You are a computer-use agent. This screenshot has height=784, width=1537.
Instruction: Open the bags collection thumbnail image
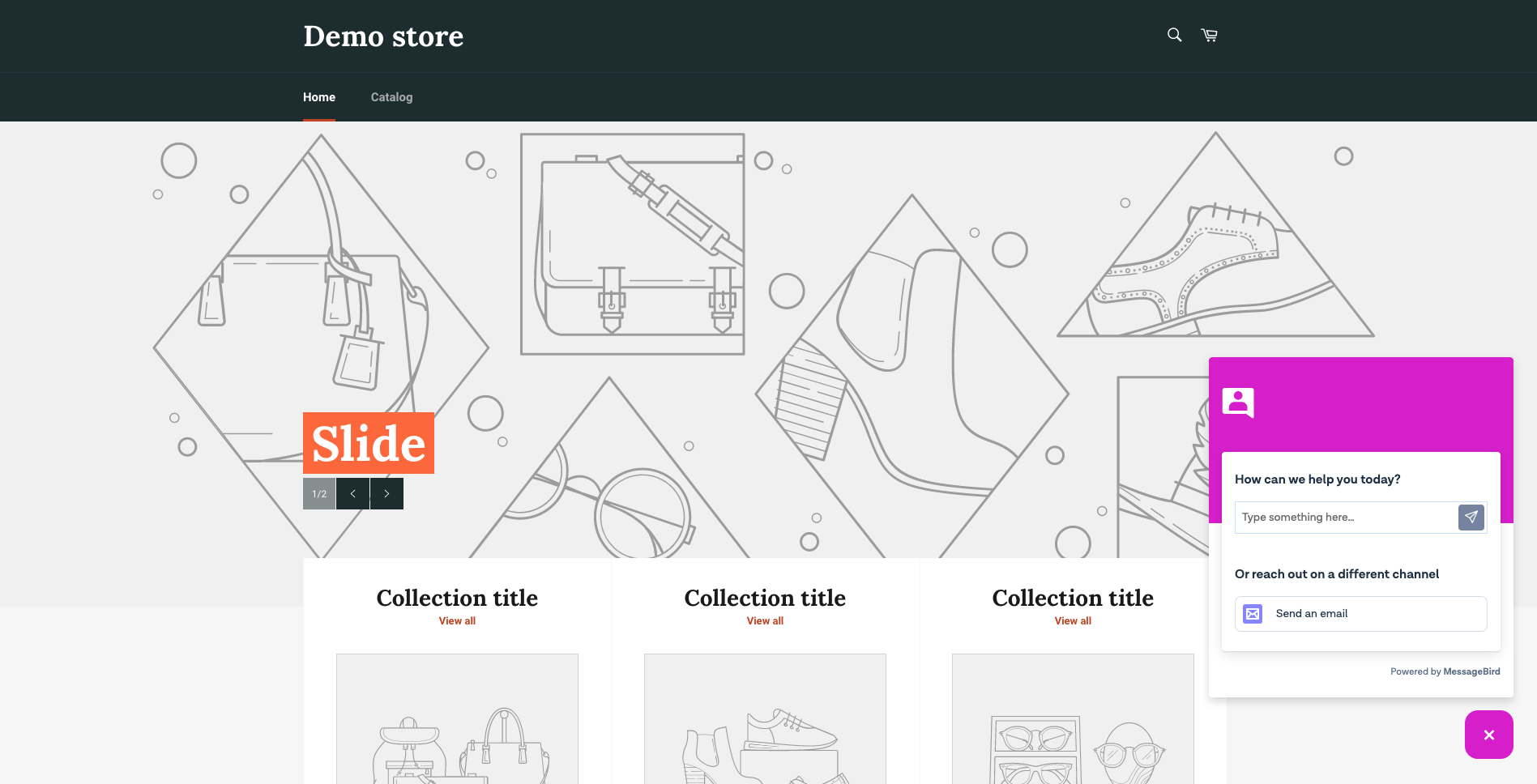tap(457, 719)
